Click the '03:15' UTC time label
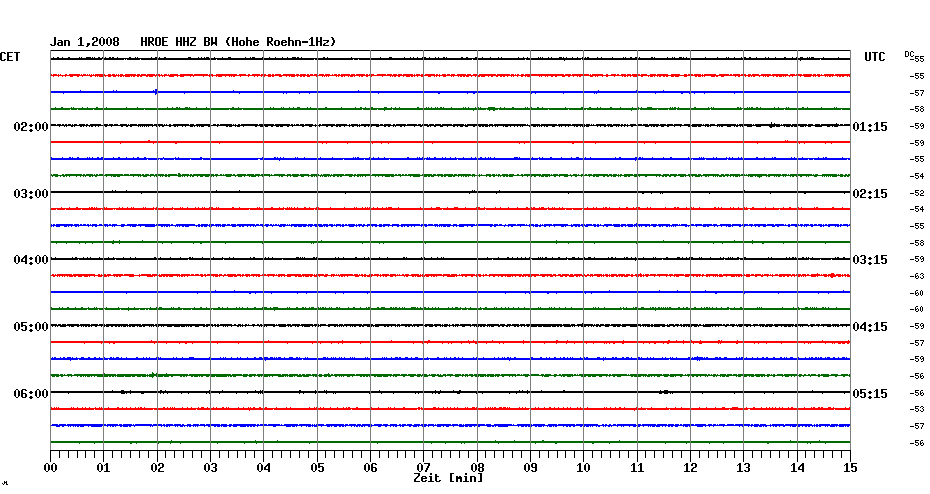 coord(870,260)
